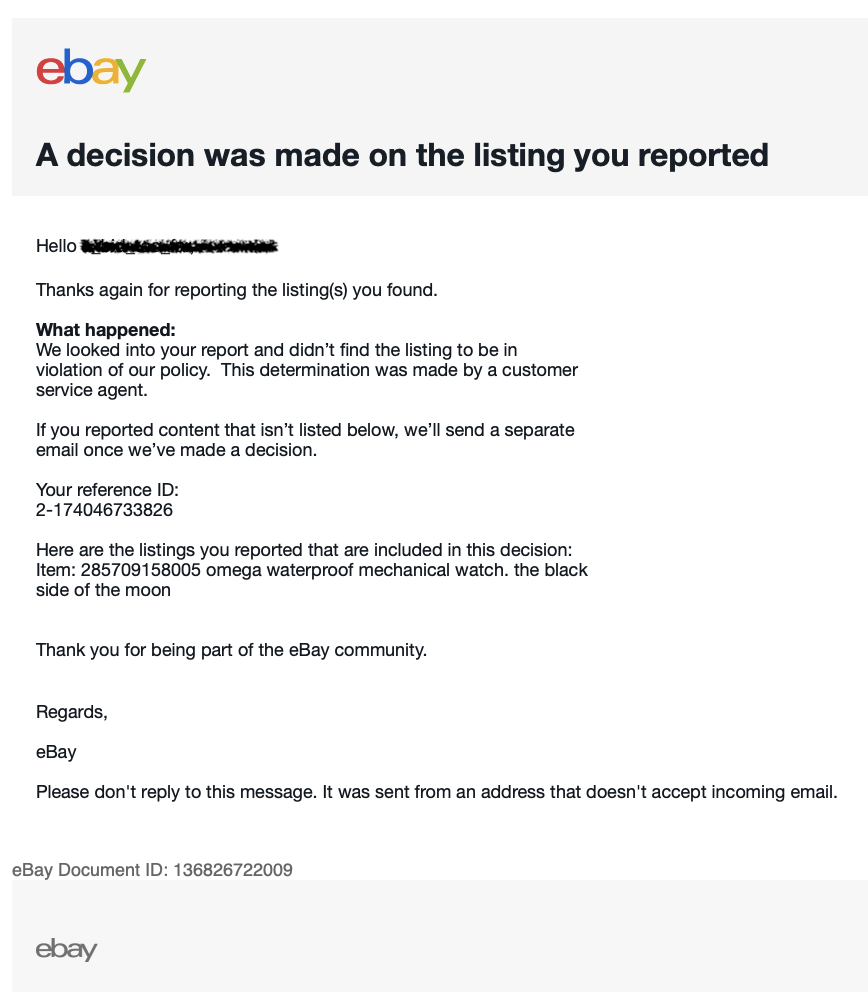Click the gray eBay logo in footer

(x=66, y=949)
